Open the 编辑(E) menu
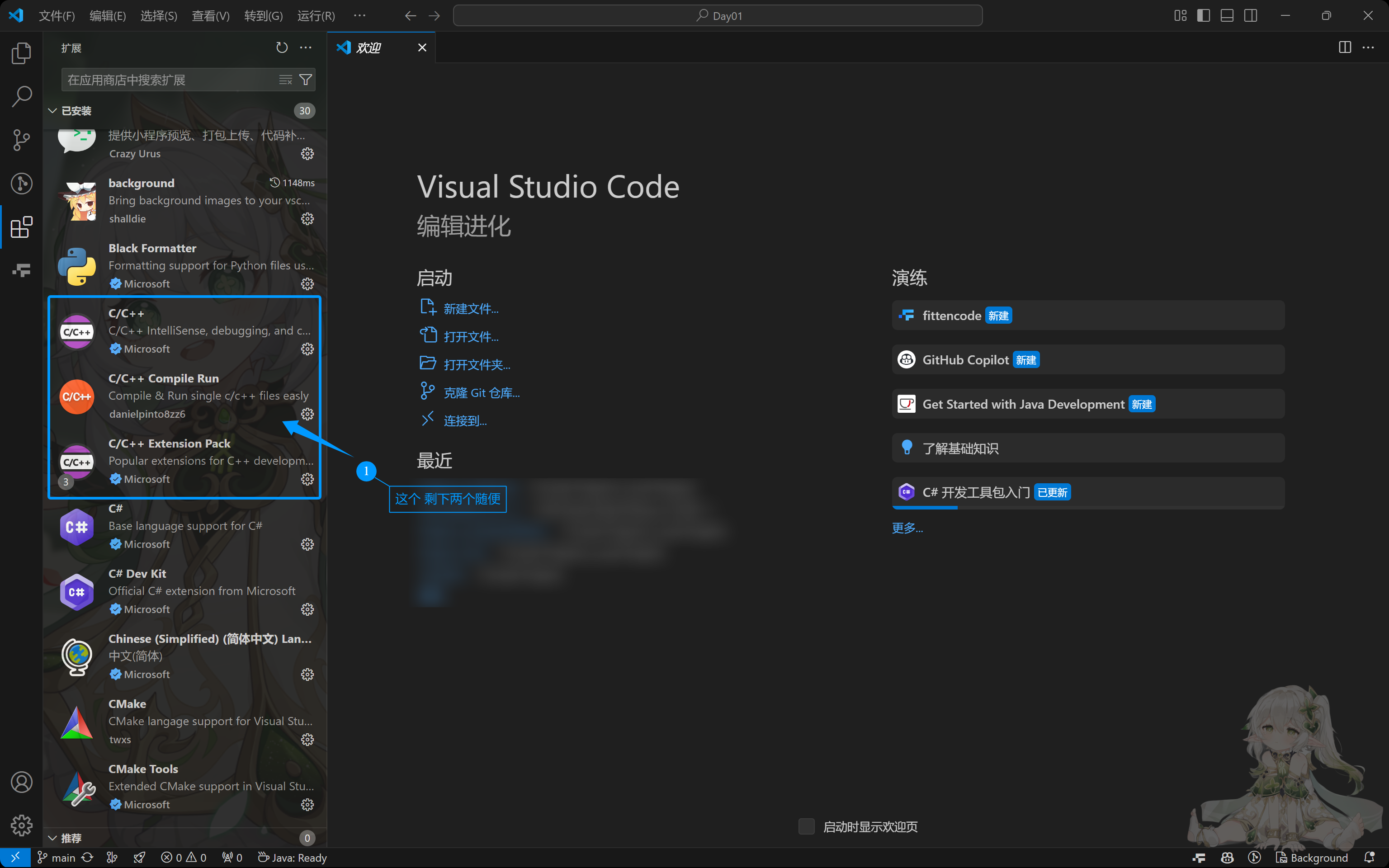 click(108, 15)
